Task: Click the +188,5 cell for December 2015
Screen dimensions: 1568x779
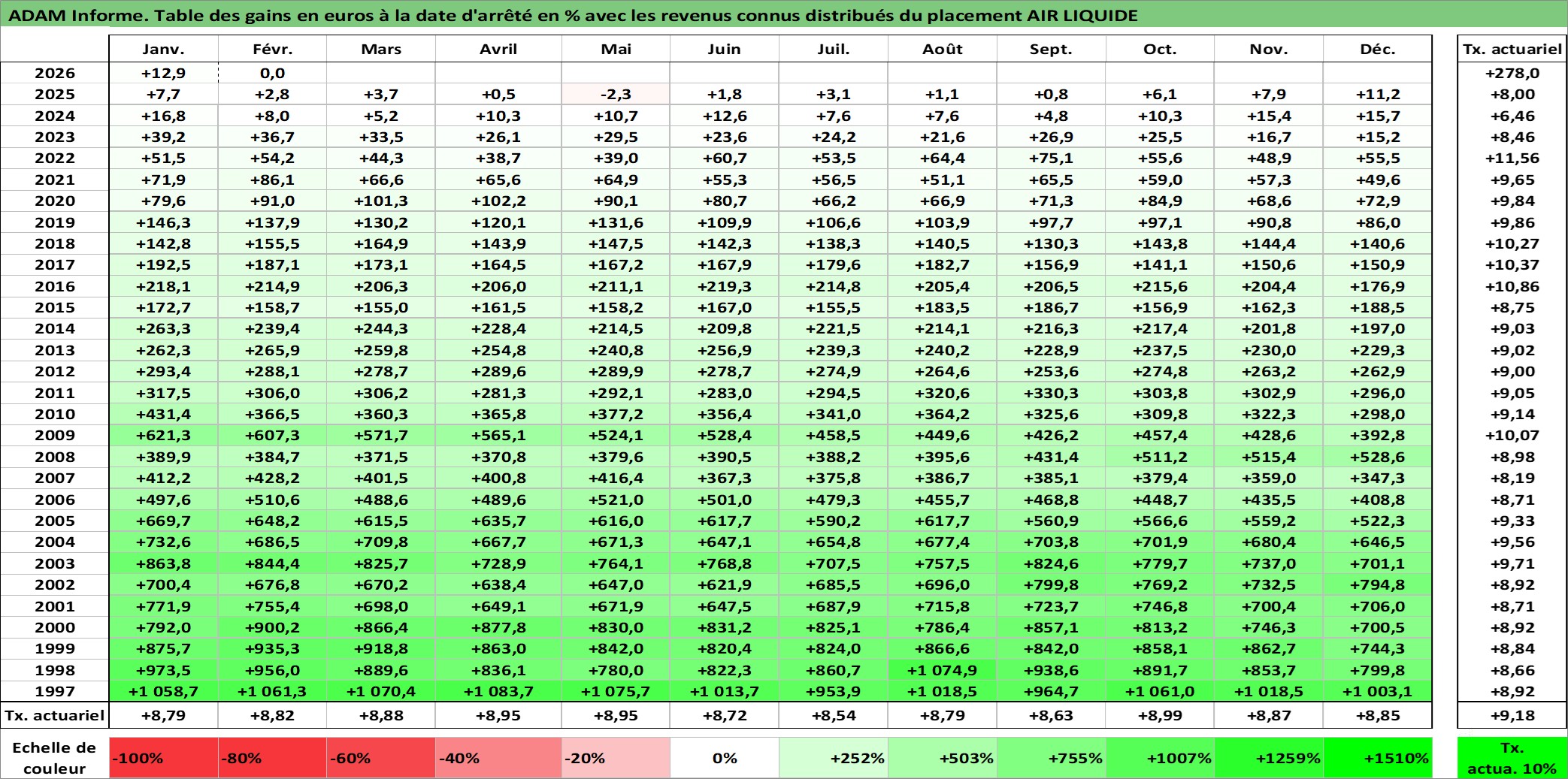Action: [x=1378, y=307]
